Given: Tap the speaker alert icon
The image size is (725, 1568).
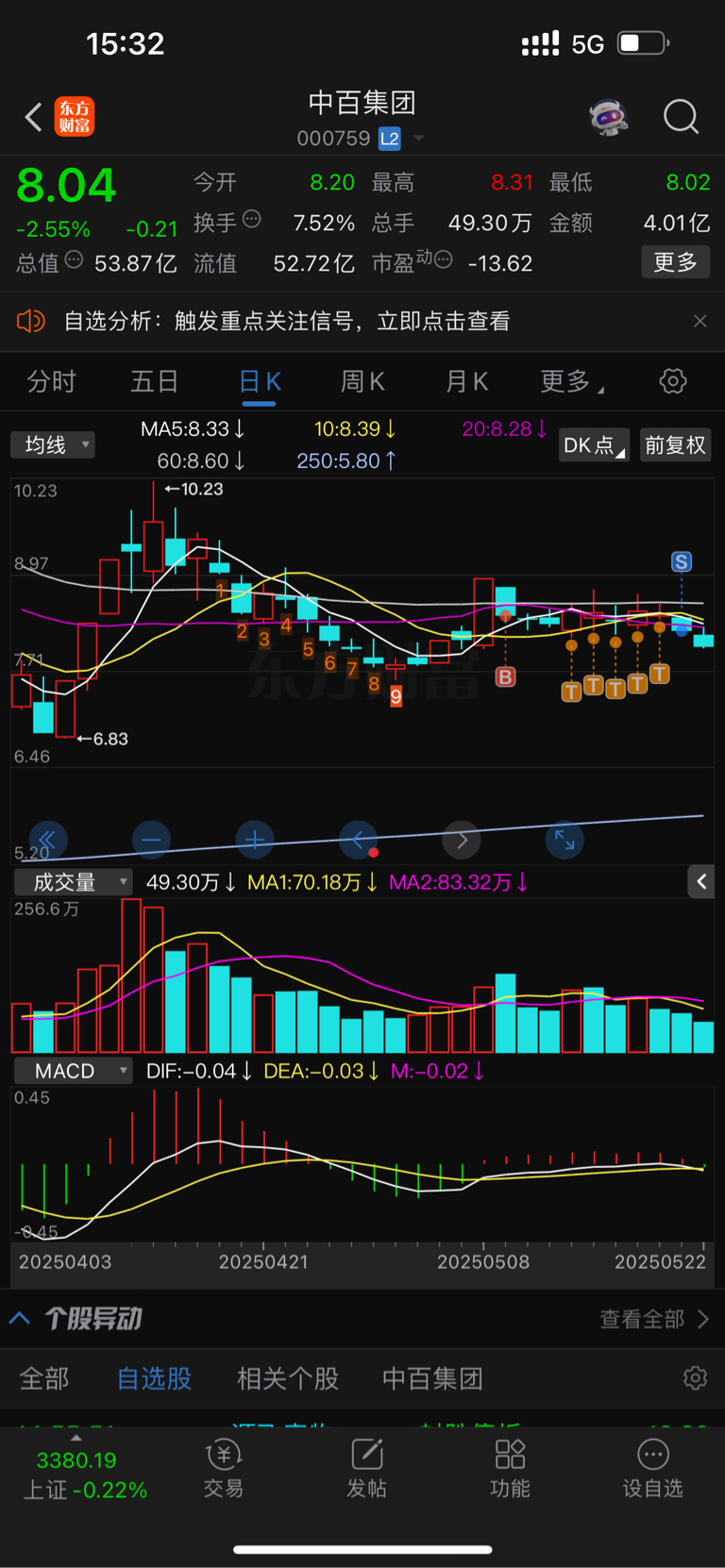Looking at the screenshot, I should click(x=30, y=321).
